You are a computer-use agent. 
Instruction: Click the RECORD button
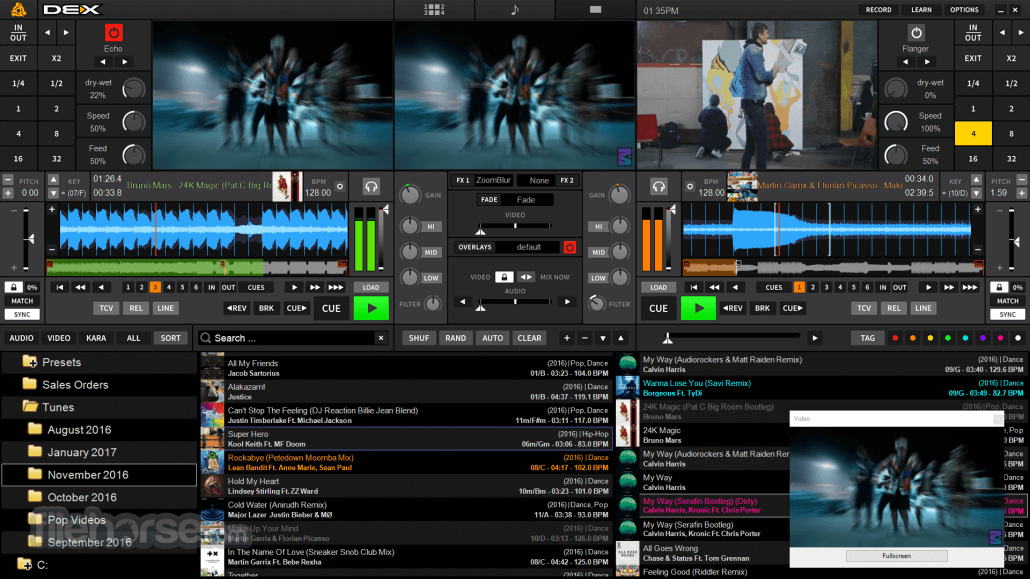[x=878, y=10]
